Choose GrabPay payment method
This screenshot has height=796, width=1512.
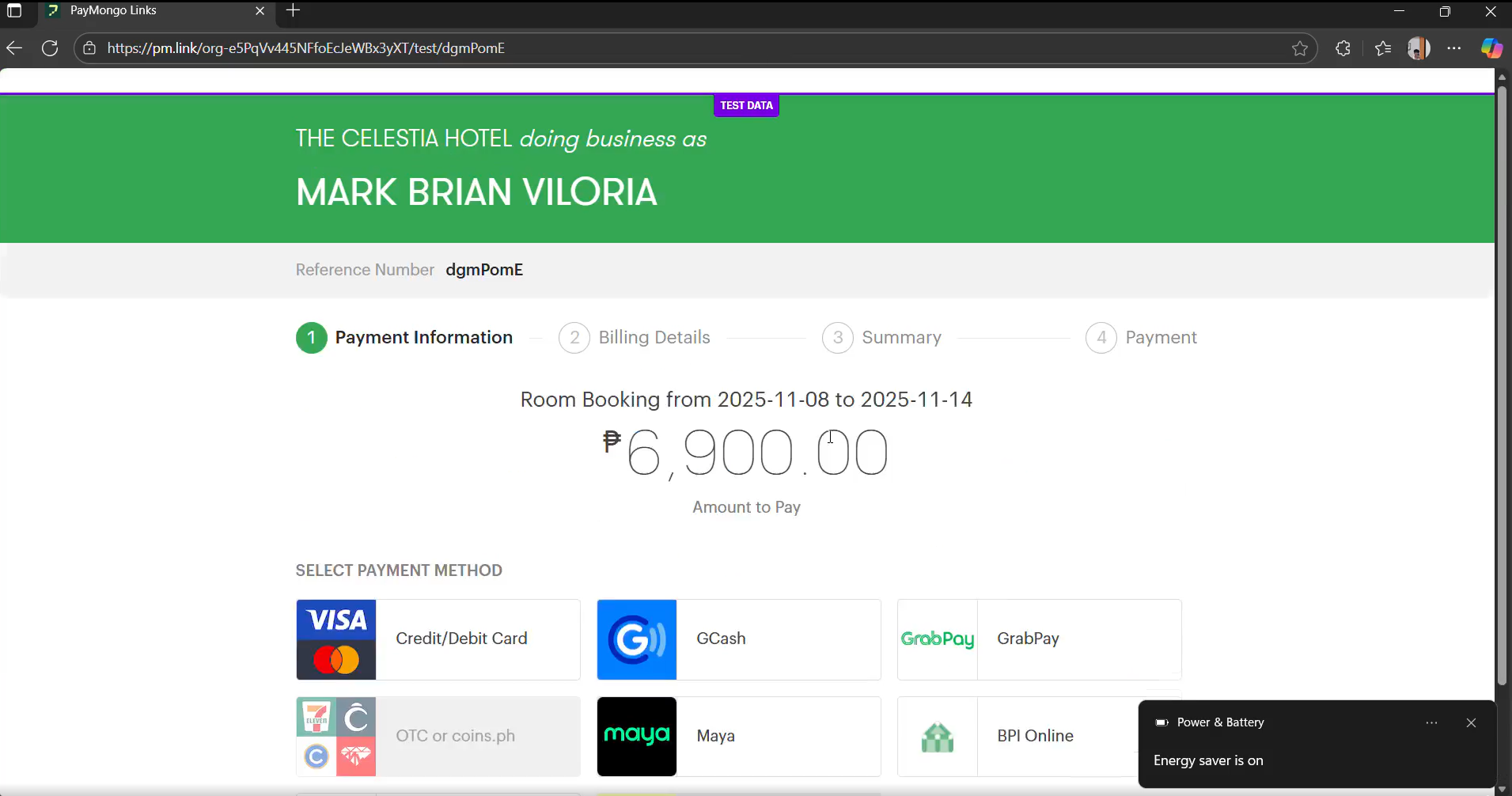point(1040,639)
